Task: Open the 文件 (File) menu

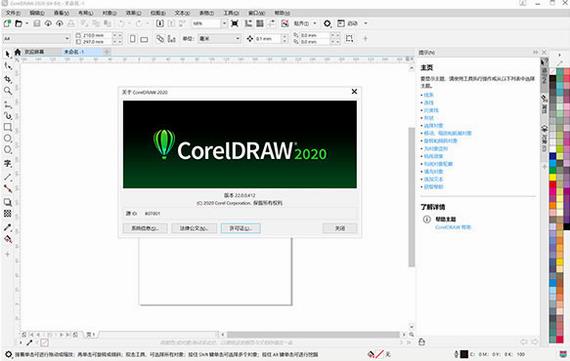Action: 12,13
